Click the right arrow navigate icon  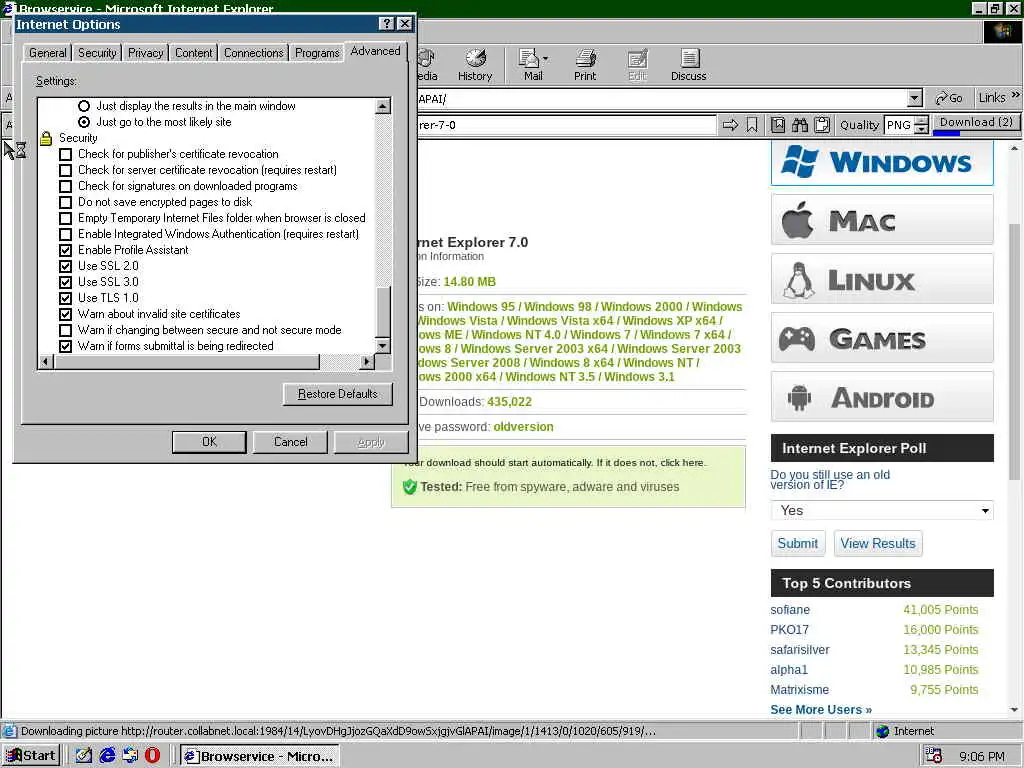click(730, 125)
